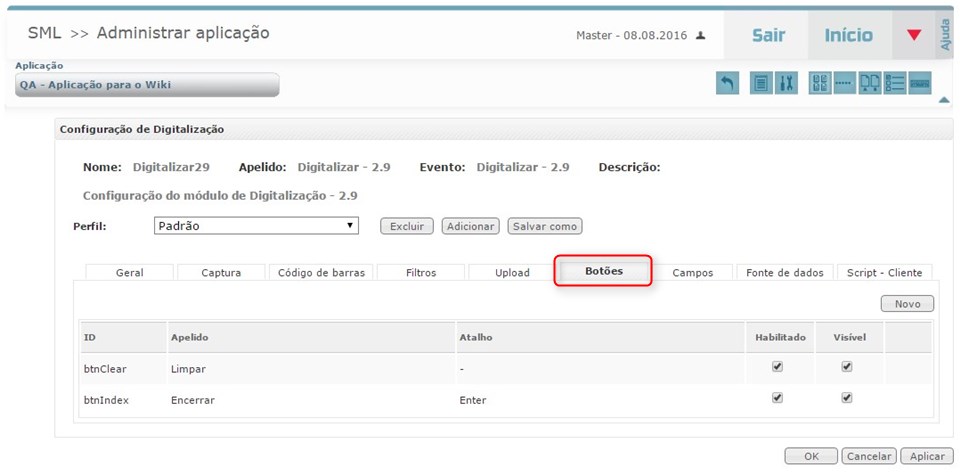Select the btnIndex row ID cell
This screenshot has width=960, height=475.
[105, 400]
